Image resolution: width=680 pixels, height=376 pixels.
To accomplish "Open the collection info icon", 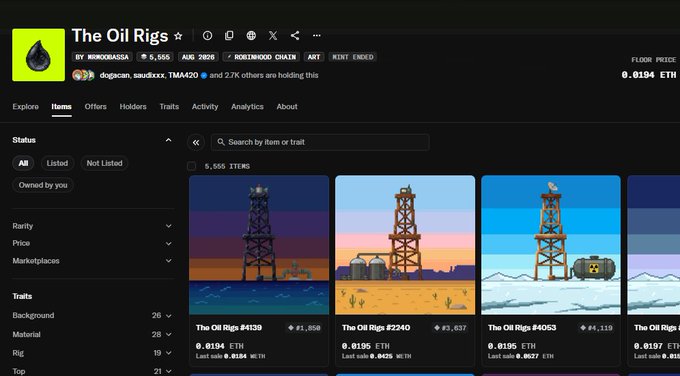I will [207, 36].
